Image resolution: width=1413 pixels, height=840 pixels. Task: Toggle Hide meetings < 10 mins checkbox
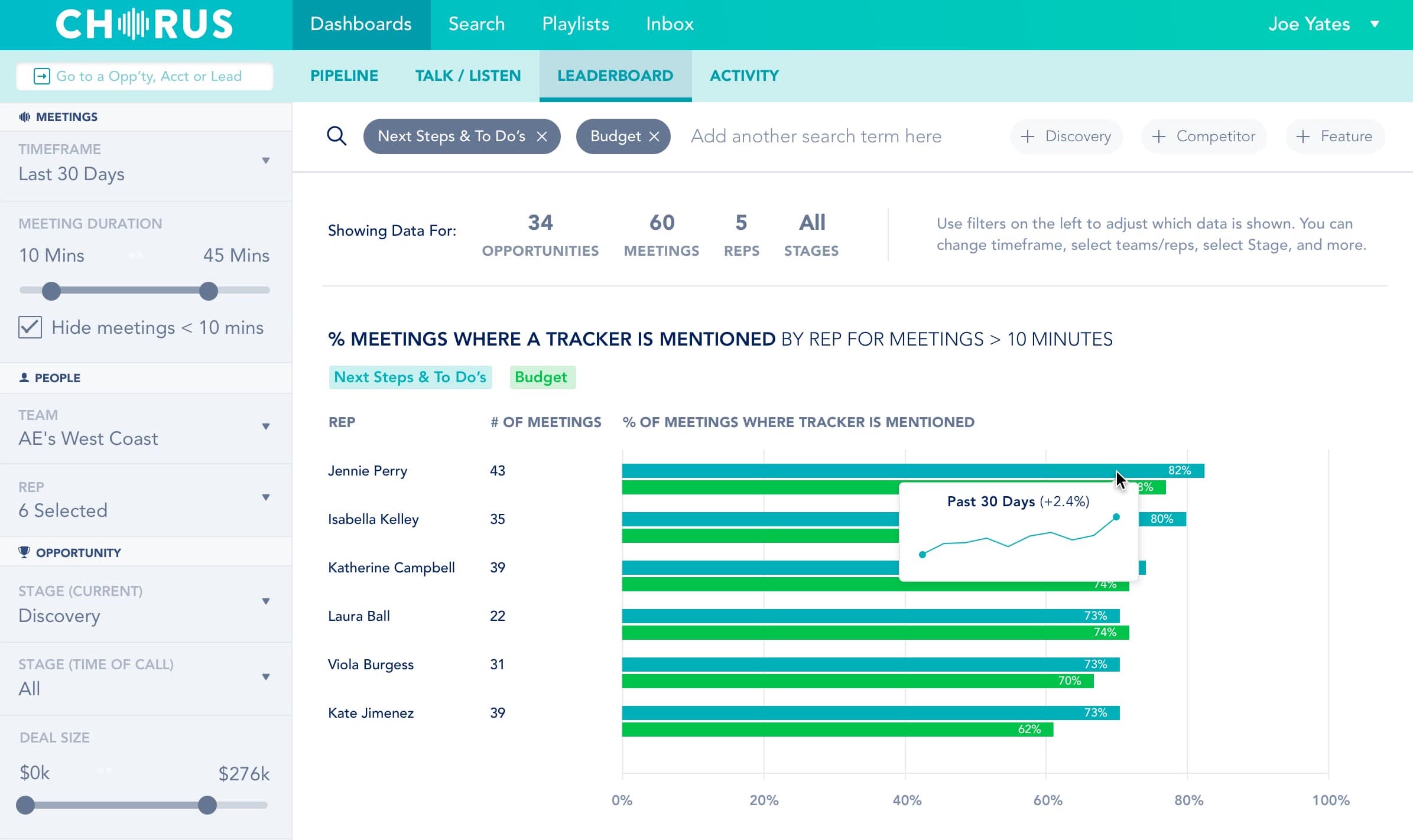click(x=30, y=327)
